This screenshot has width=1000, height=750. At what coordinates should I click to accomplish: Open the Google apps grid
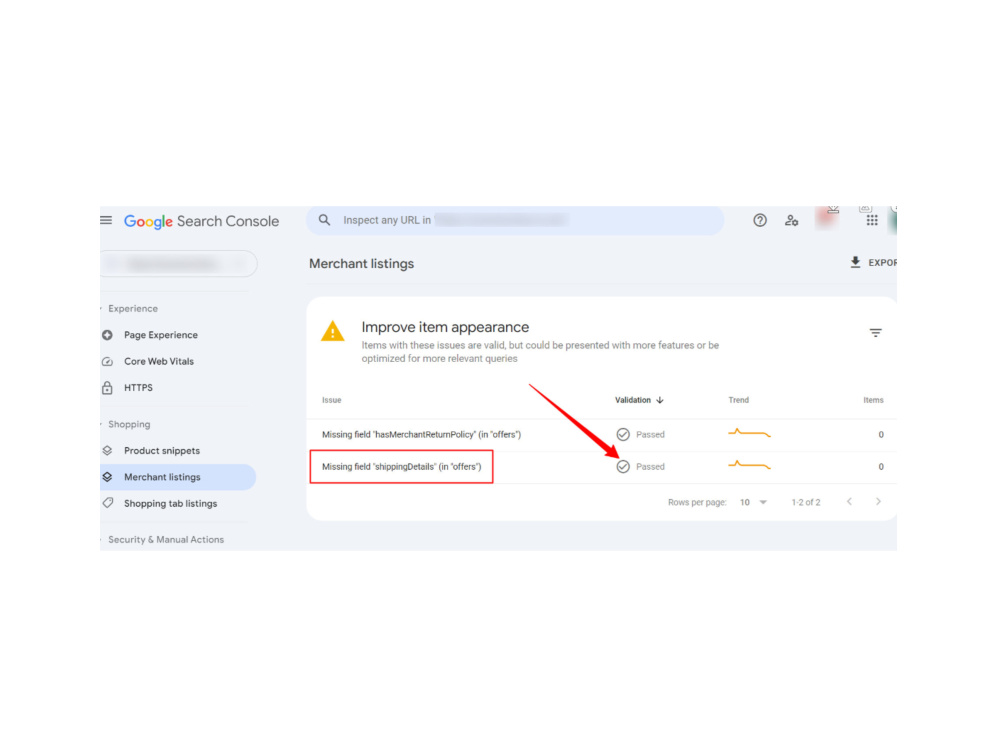coord(872,221)
